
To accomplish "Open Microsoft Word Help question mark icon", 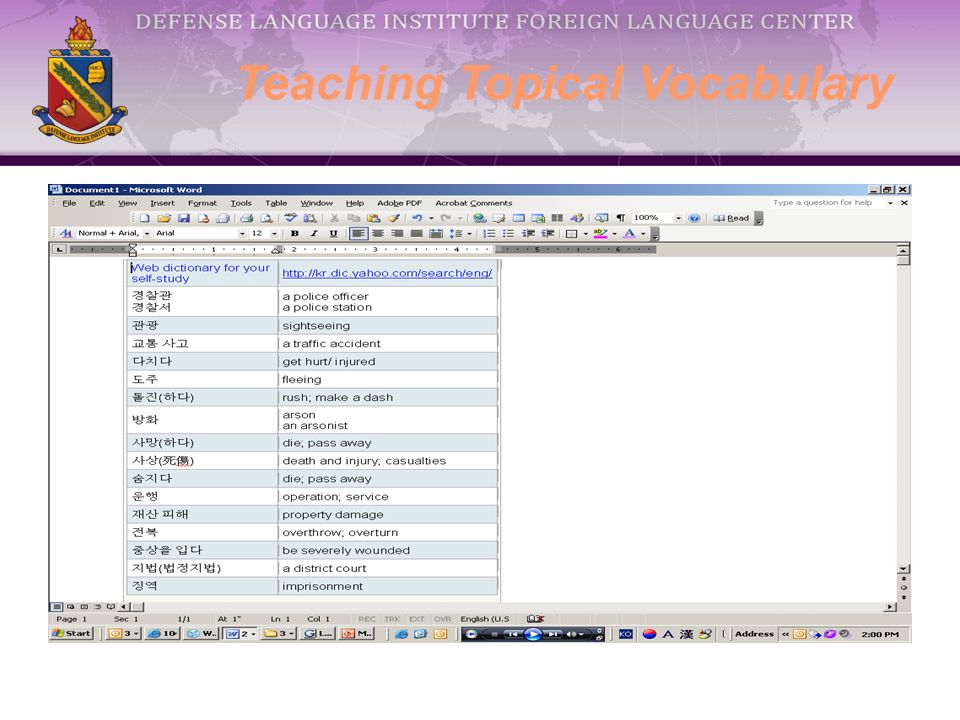I will [694, 218].
